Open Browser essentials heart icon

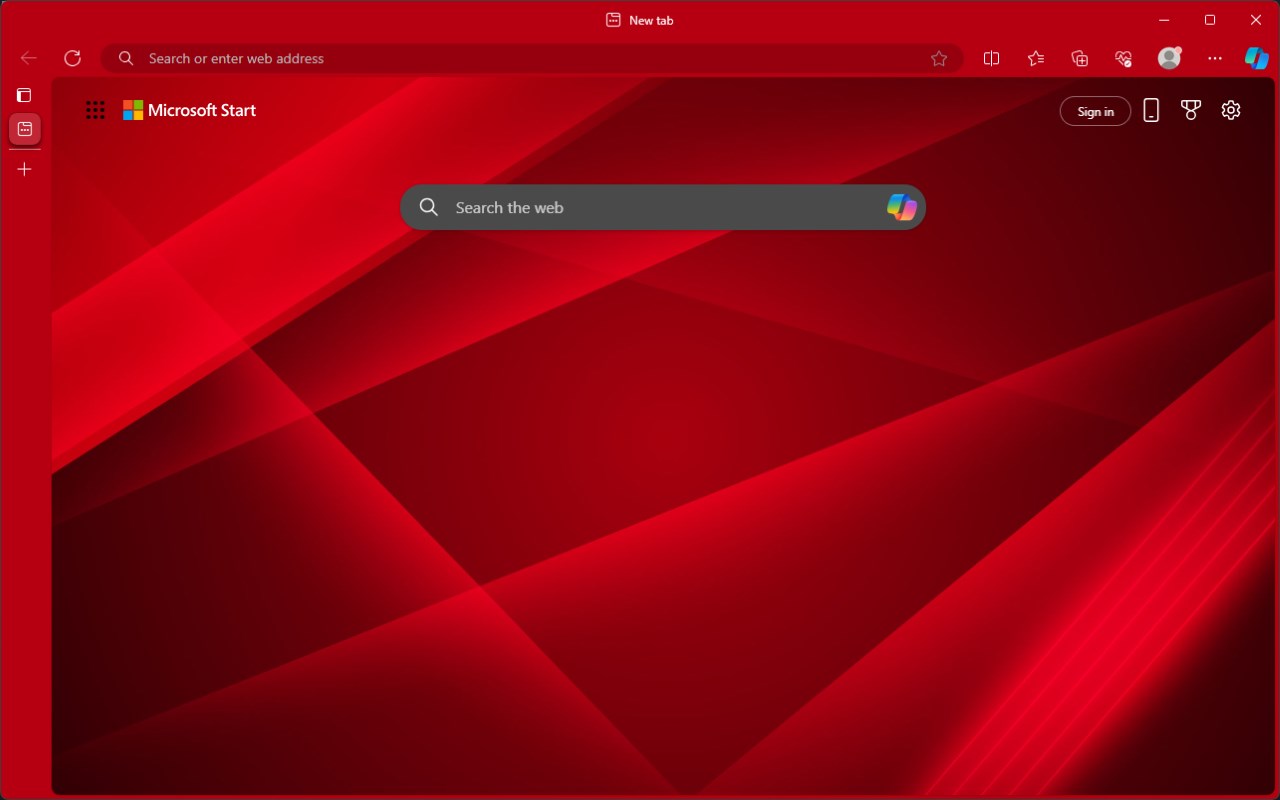(1123, 58)
